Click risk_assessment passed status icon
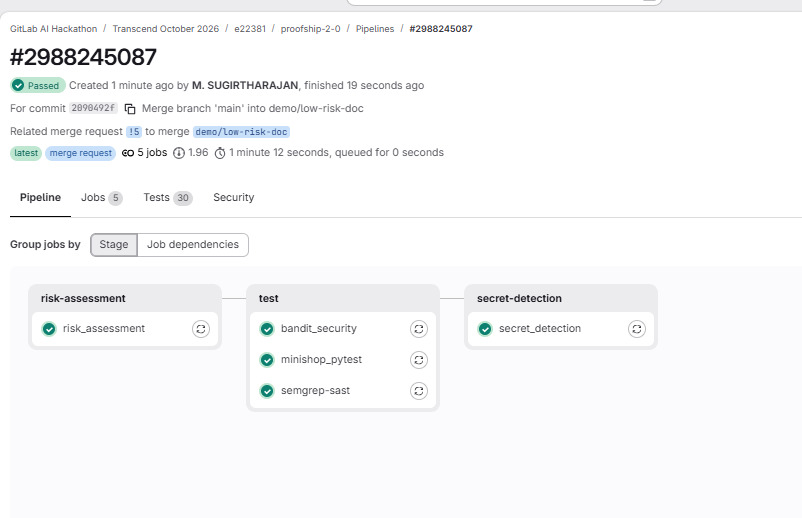Viewport: 802px width, 518px height. pyautogui.click(x=49, y=329)
